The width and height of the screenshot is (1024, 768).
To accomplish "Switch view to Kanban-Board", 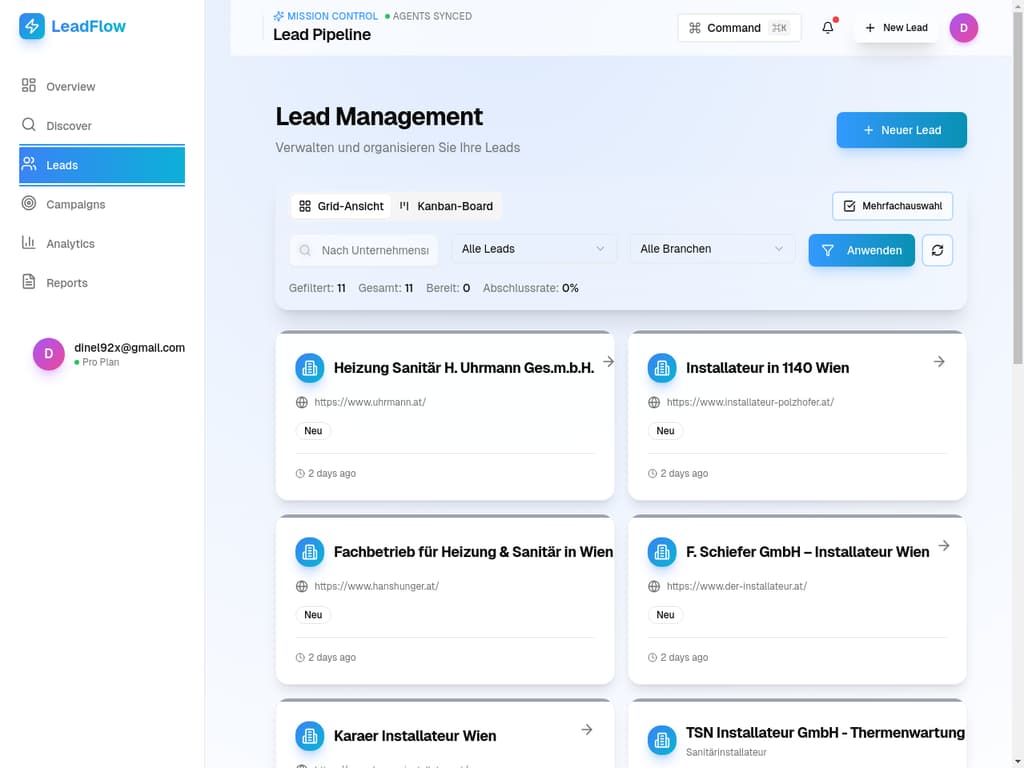I will point(446,206).
